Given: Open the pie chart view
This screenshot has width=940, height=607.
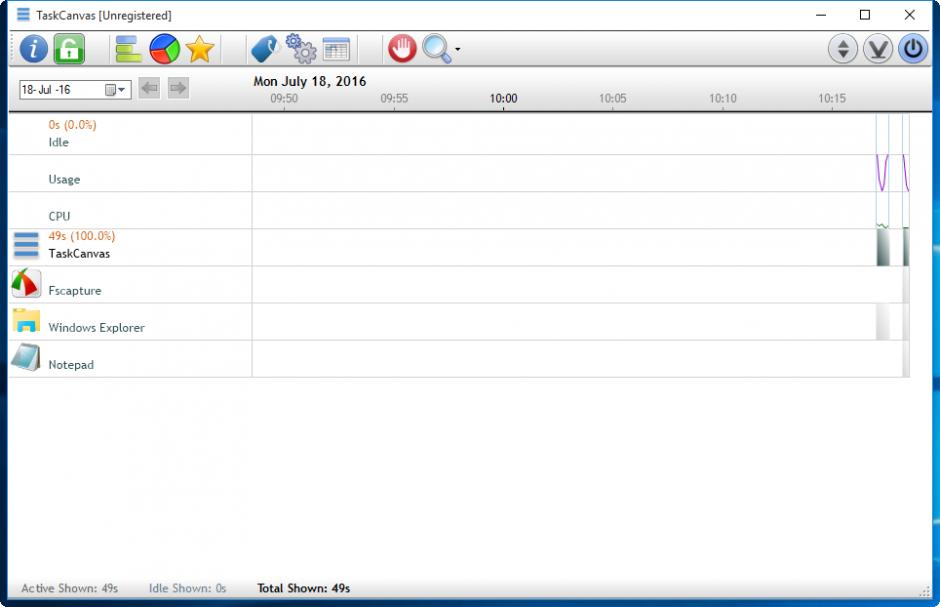Looking at the screenshot, I should (164, 49).
